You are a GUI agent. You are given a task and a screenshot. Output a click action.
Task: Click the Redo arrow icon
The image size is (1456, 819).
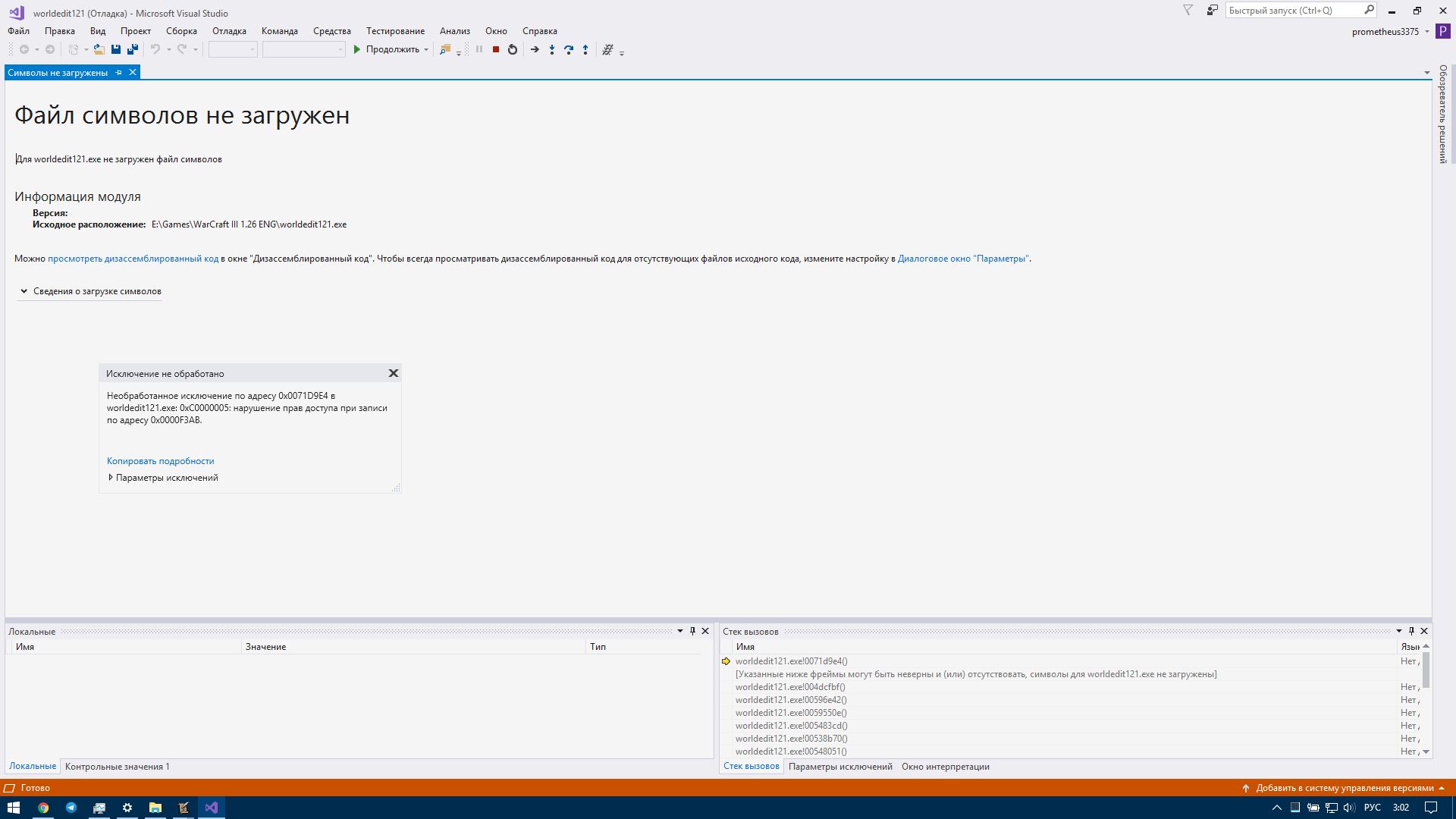(x=182, y=49)
